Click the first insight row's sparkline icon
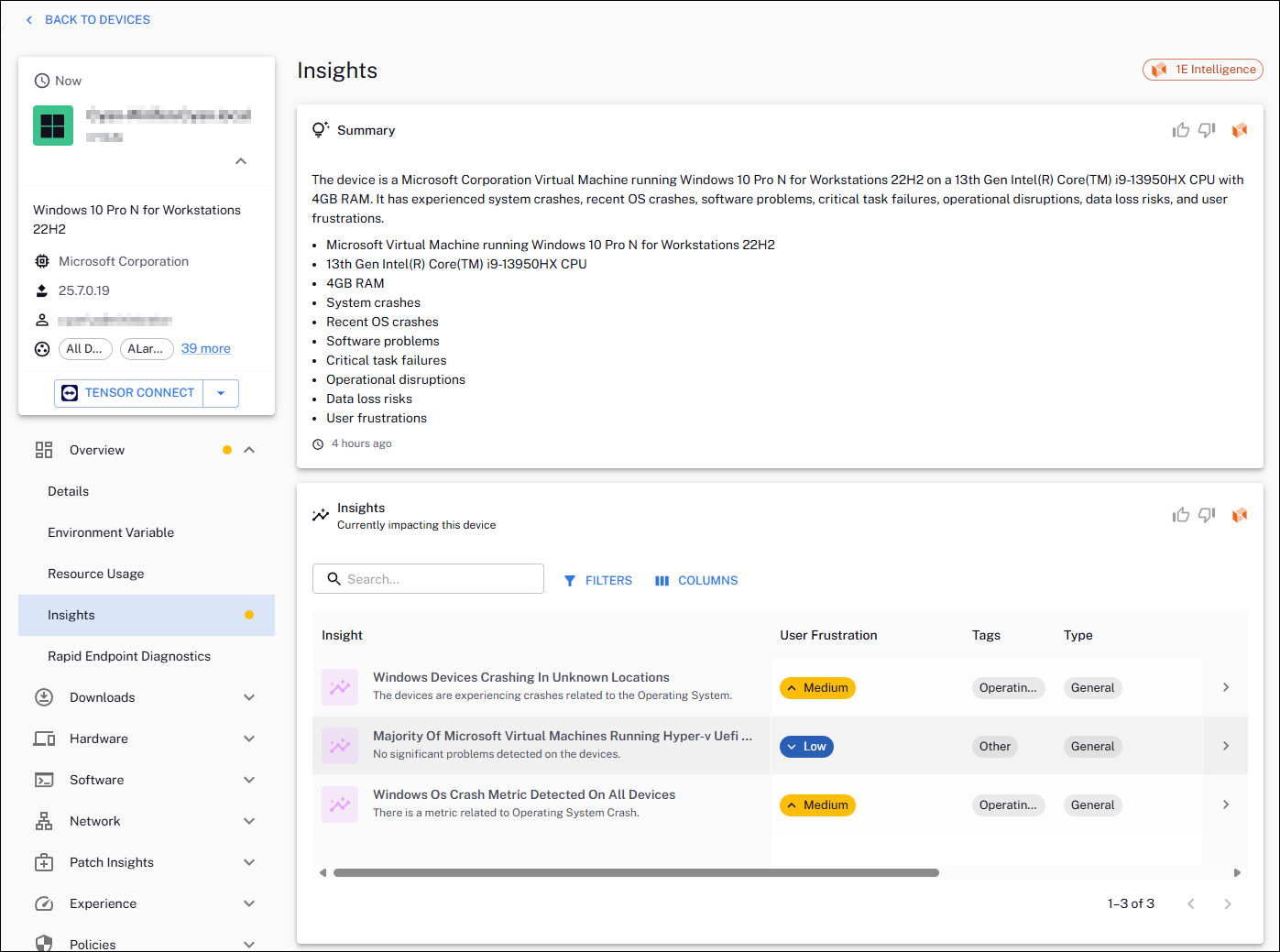Image resolution: width=1280 pixels, height=952 pixels. (x=340, y=687)
